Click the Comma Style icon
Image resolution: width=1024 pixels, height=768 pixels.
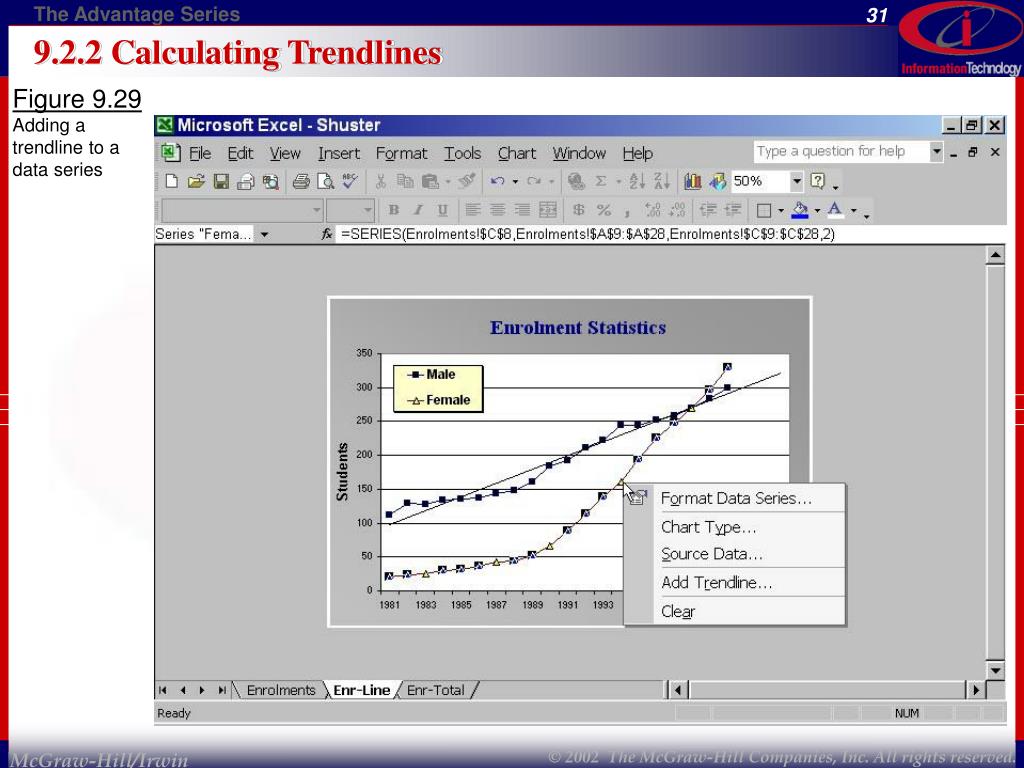pos(627,212)
